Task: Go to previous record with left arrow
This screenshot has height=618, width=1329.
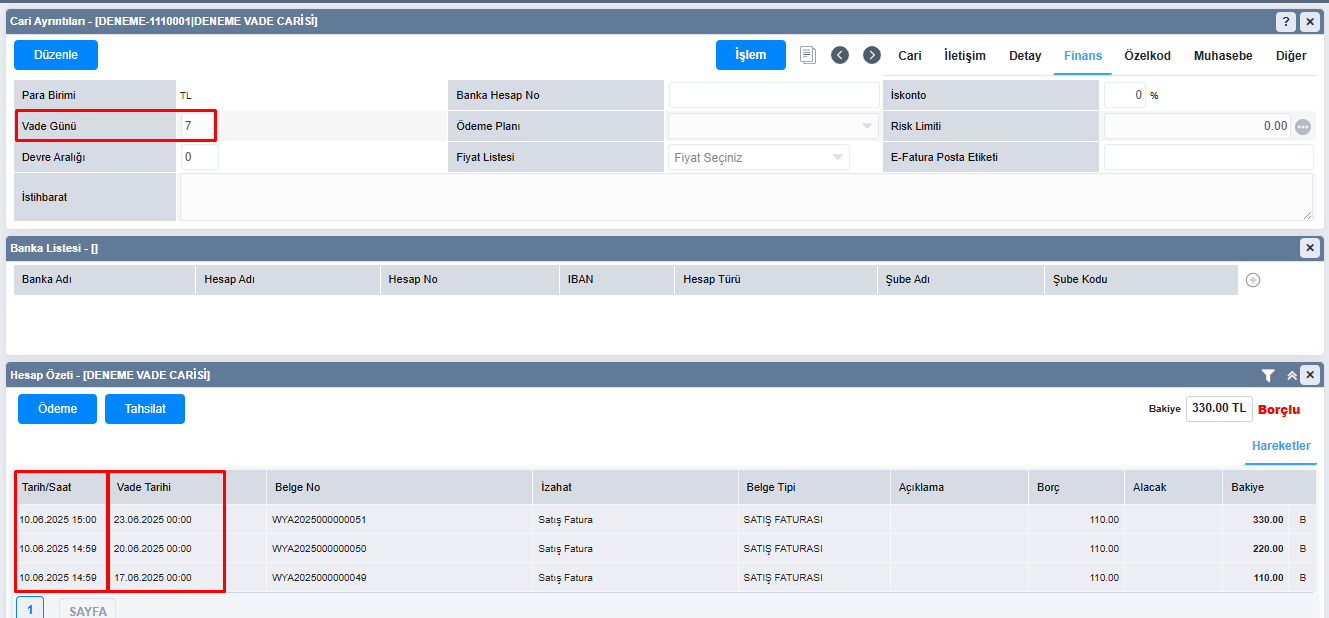Action: pos(840,55)
